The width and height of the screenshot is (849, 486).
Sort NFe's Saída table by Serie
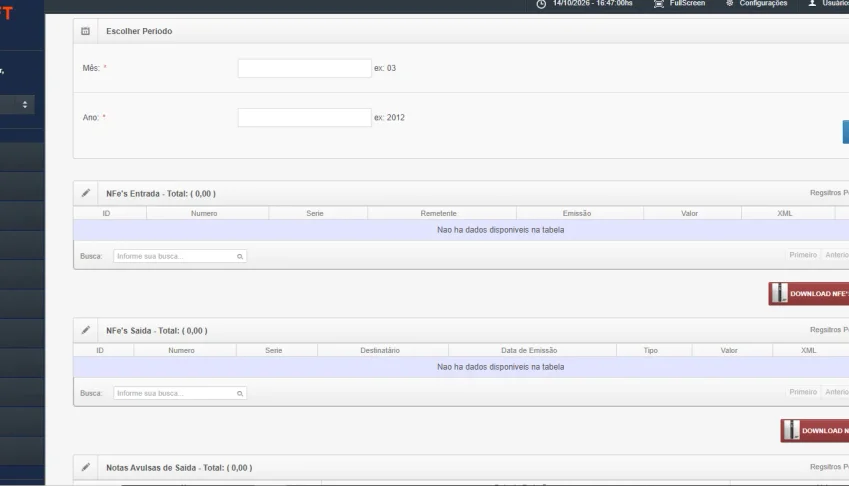click(277, 350)
